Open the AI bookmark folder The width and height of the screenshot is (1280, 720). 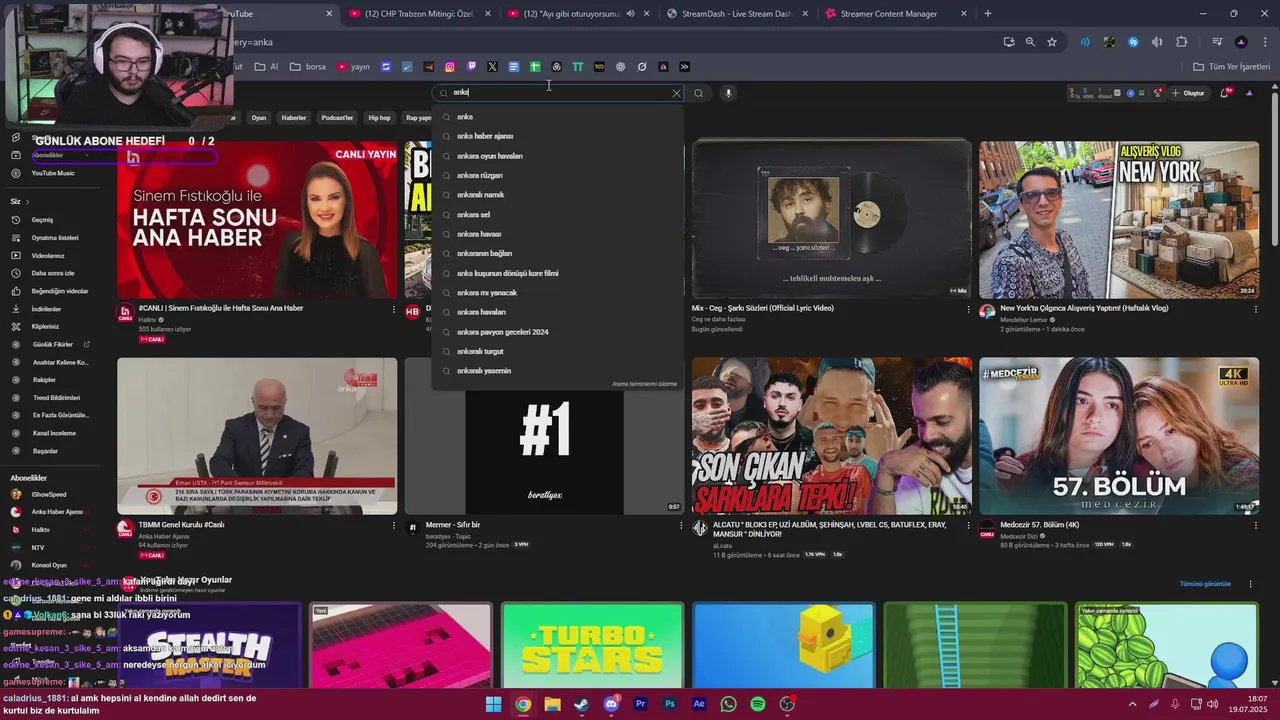tap(267, 67)
